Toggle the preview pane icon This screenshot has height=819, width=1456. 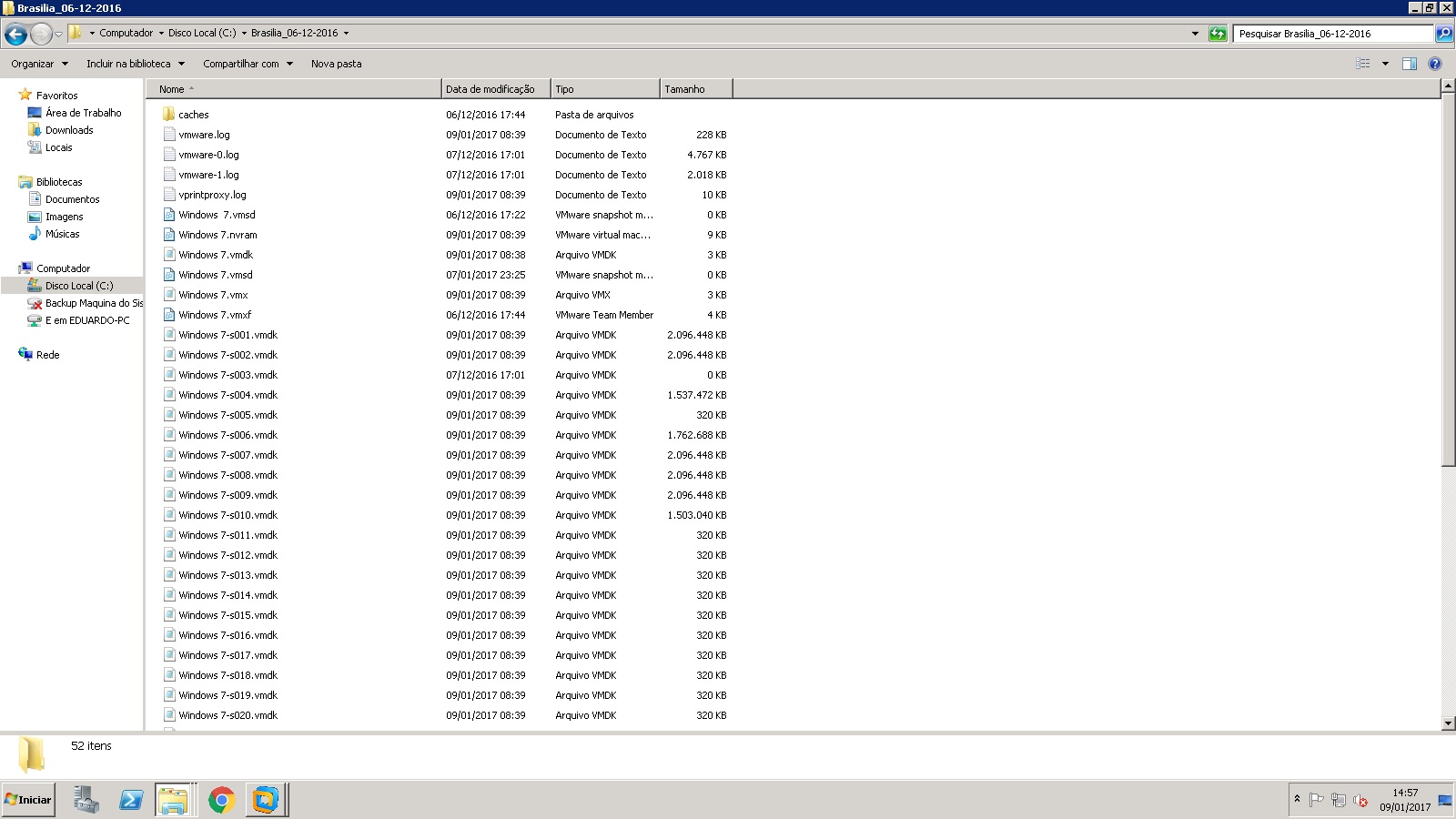[1410, 64]
